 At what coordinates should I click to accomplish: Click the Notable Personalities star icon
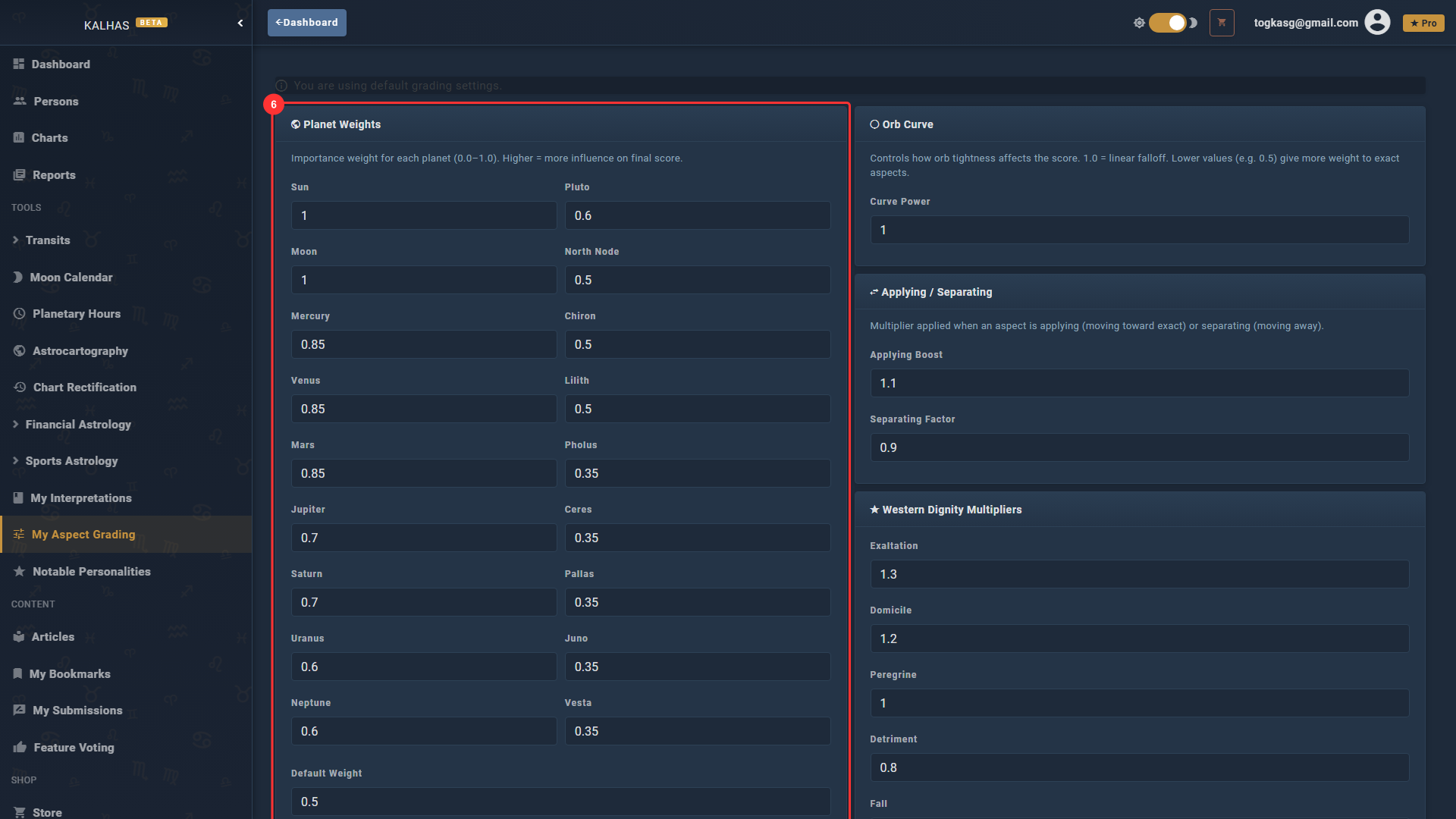pos(20,572)
